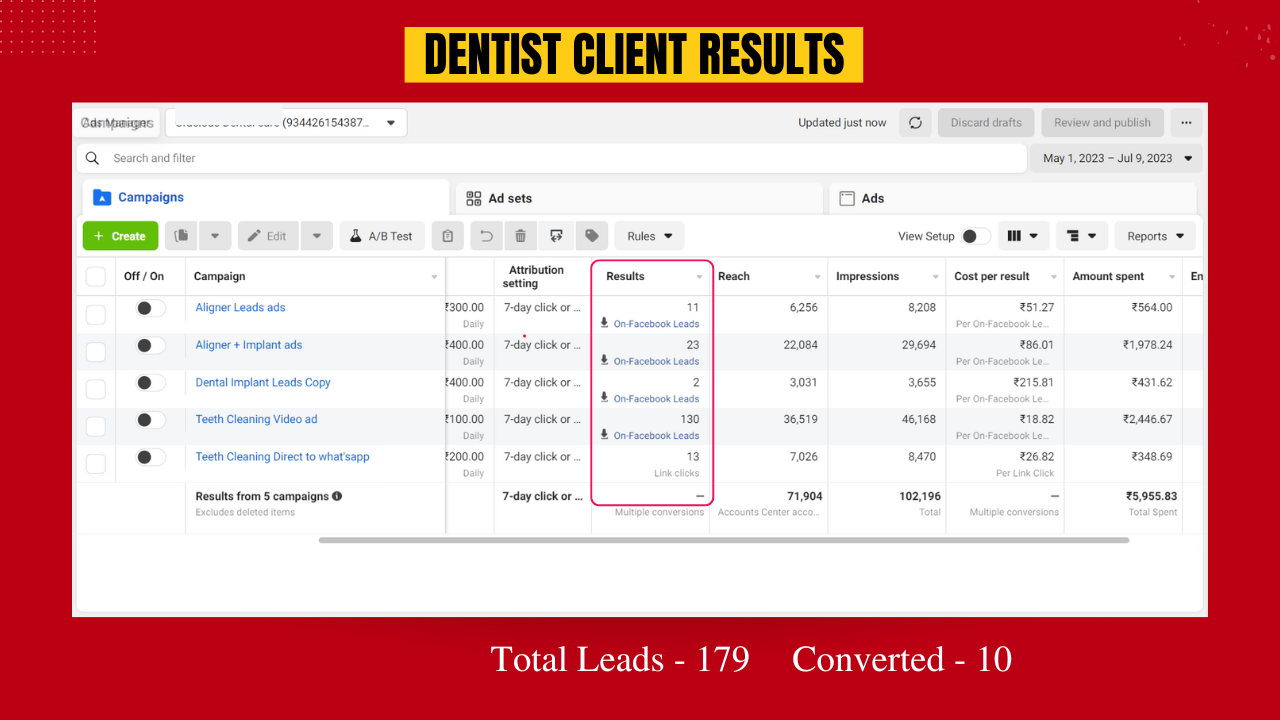Screen dimensions: 1280x720
Task: Toggle the View Setup switch
Action: click(975, 236)
